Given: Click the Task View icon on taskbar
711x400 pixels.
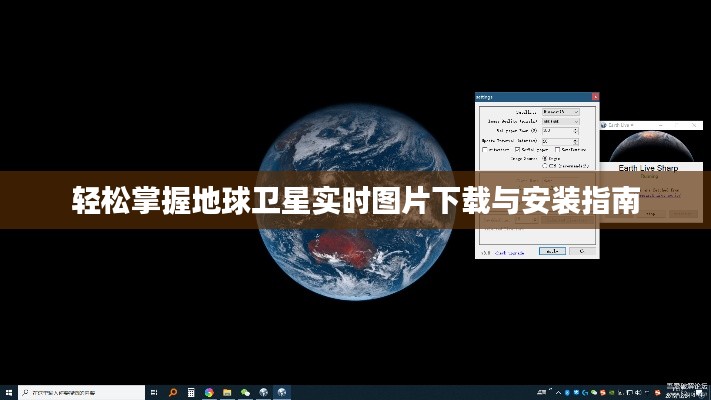Looking at the screenshot, I should click(x=155, y=392).
